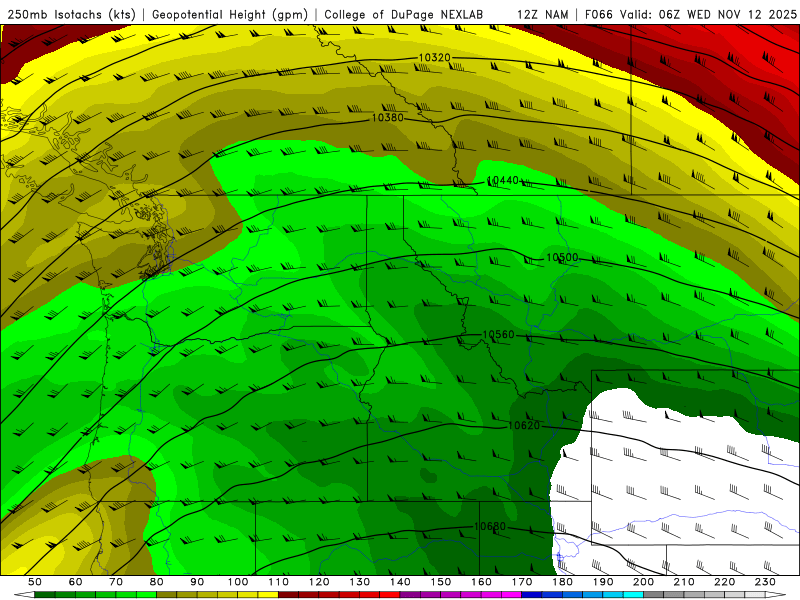Click the 190 value on the color scale
The image size is (800, 600).
click(x=603, y=582)
